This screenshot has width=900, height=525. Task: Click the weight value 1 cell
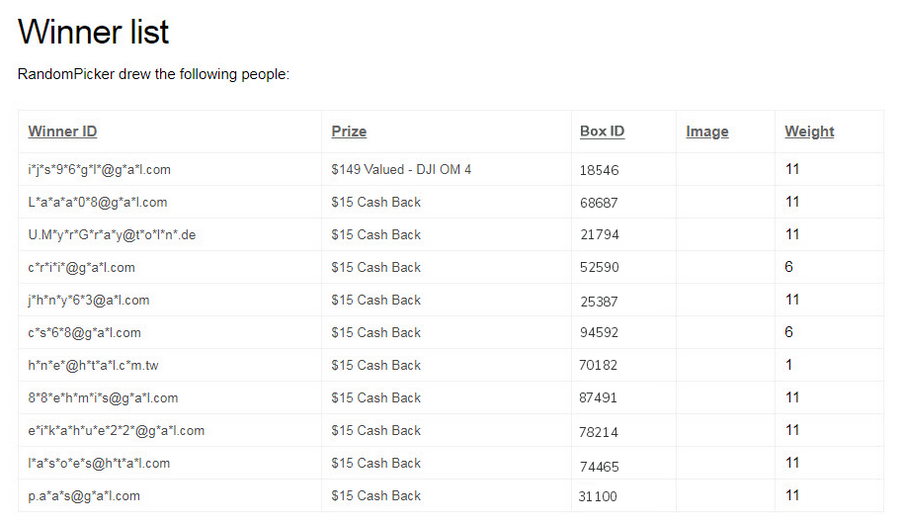(789, 365)
